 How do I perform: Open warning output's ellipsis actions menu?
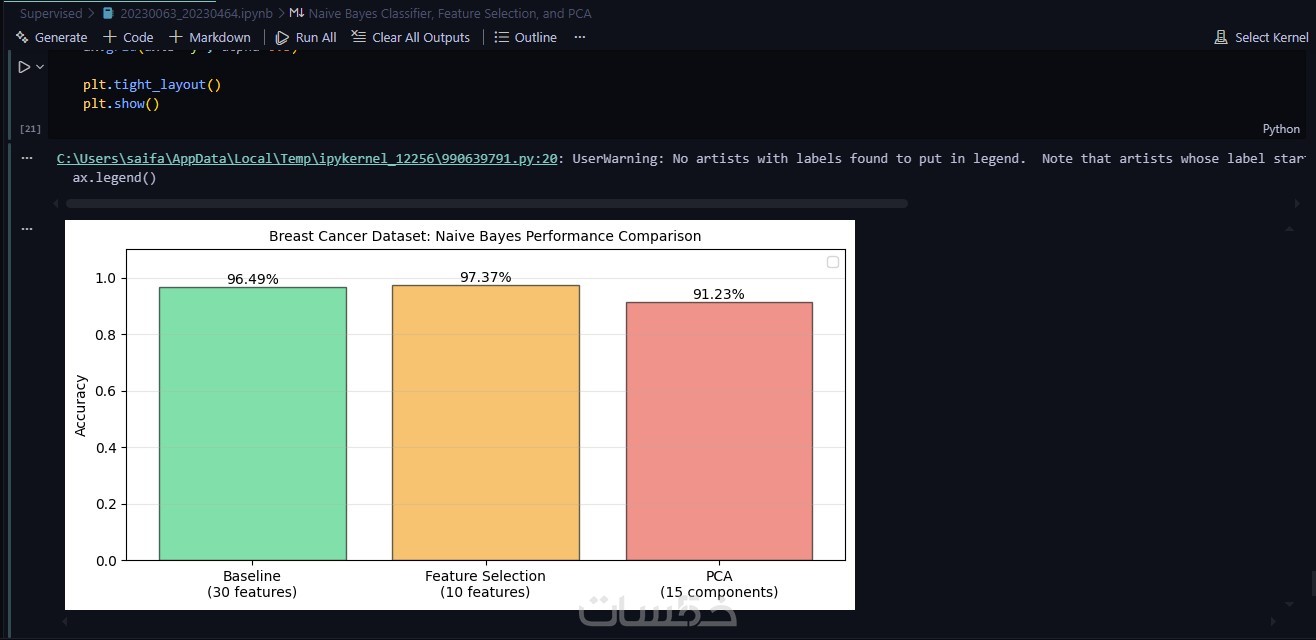tap(27, 158)
